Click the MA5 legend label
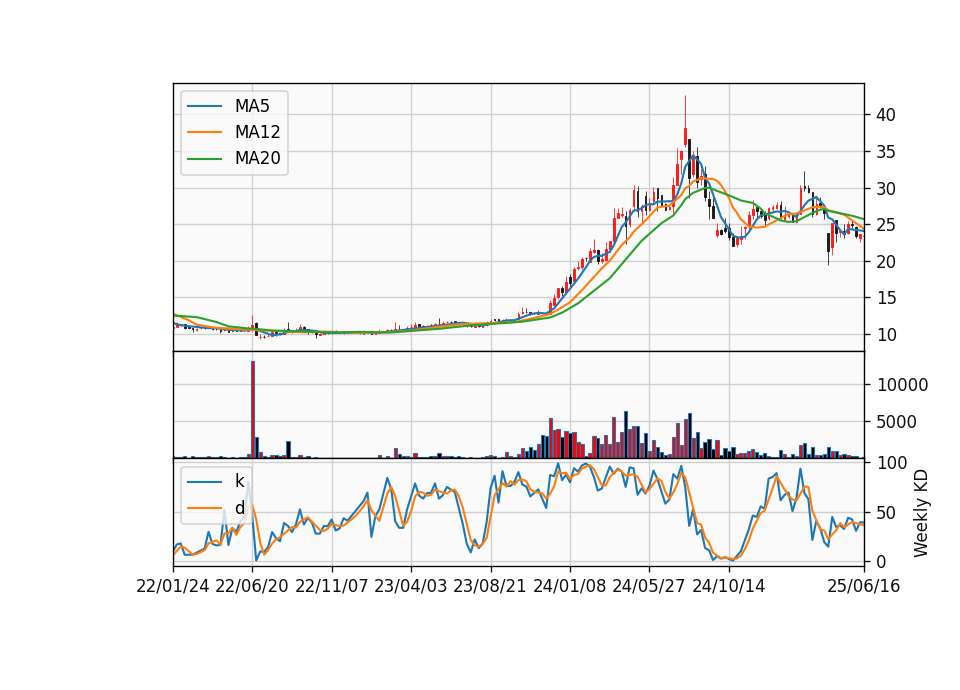960x690 pixels. pyautogui.click(x=252, y=106)
